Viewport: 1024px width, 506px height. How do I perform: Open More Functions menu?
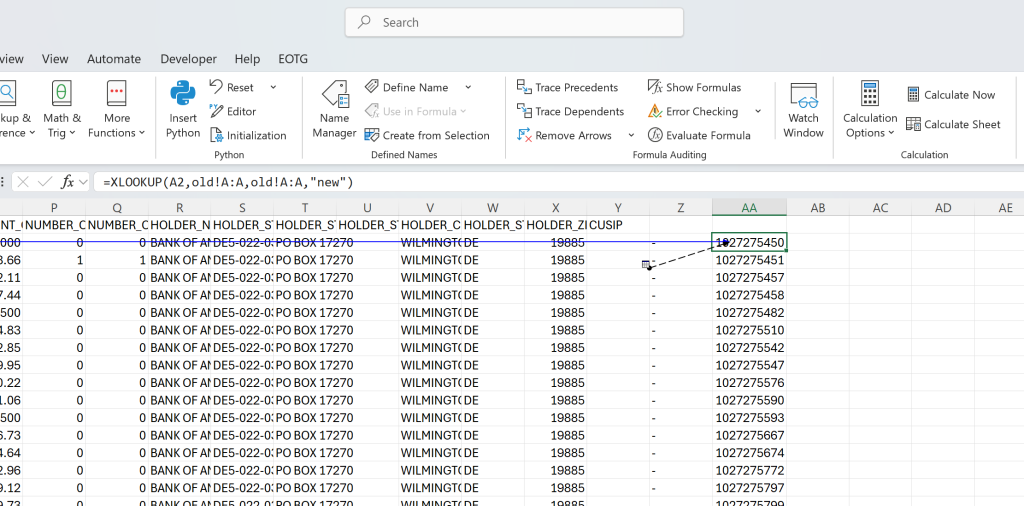[116, 110]
